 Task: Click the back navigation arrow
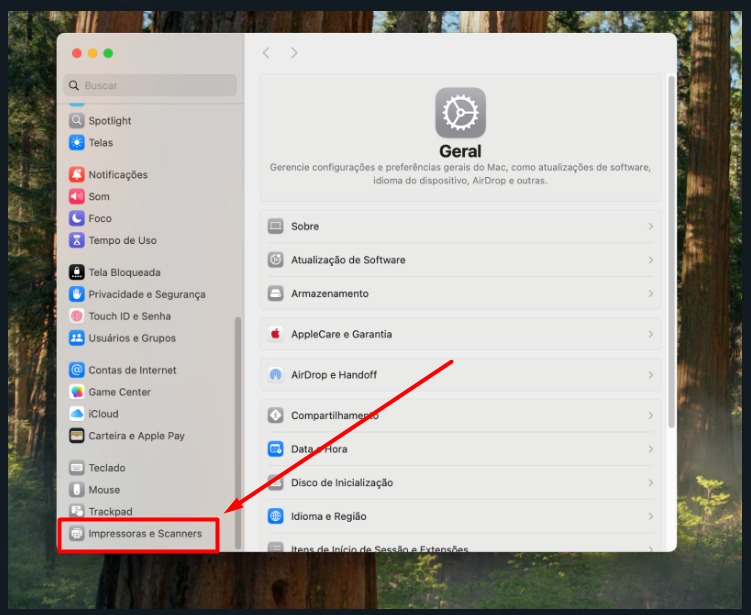[x=266, y=53]
